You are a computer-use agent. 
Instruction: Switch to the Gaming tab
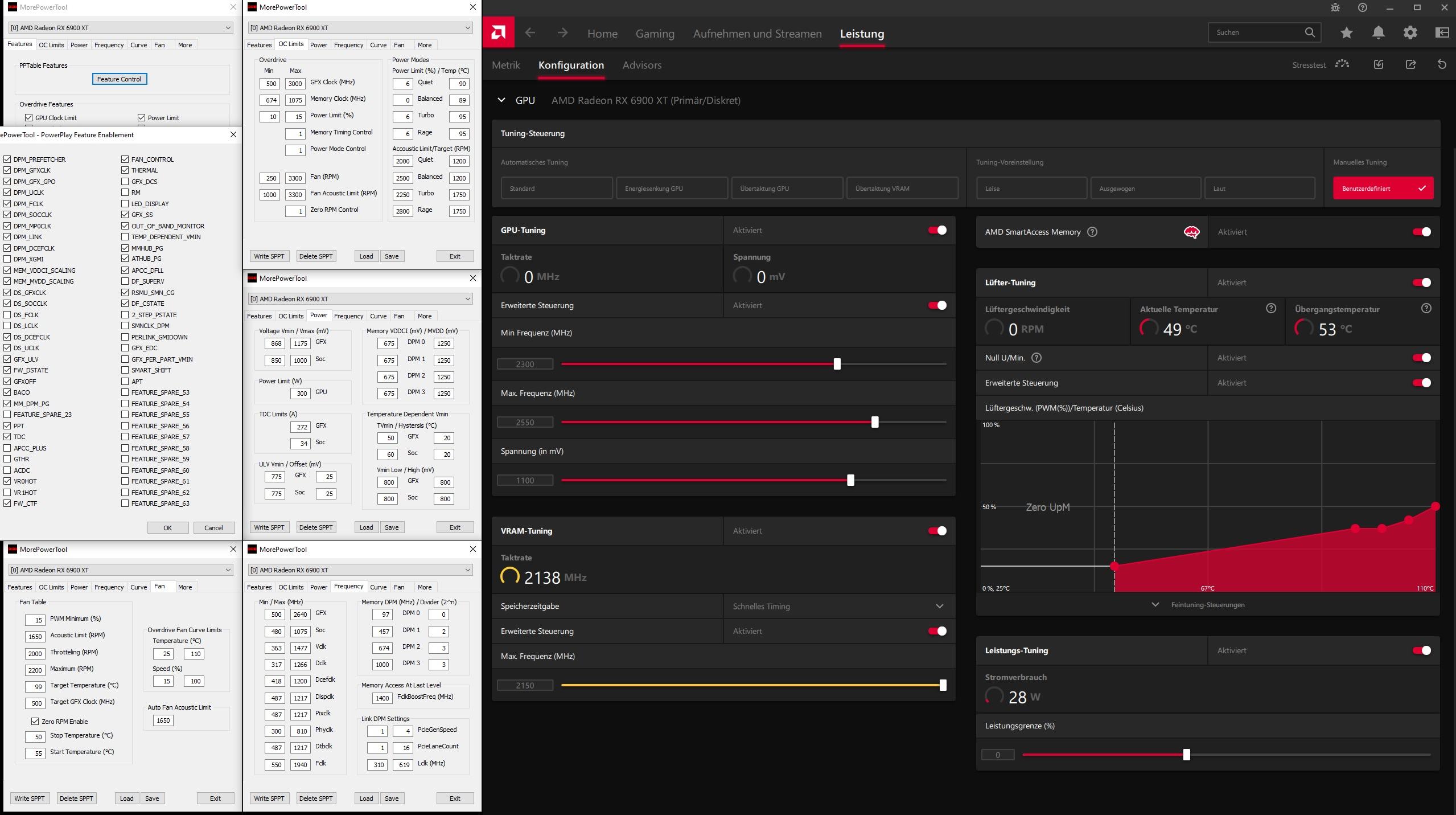[655, 34]
